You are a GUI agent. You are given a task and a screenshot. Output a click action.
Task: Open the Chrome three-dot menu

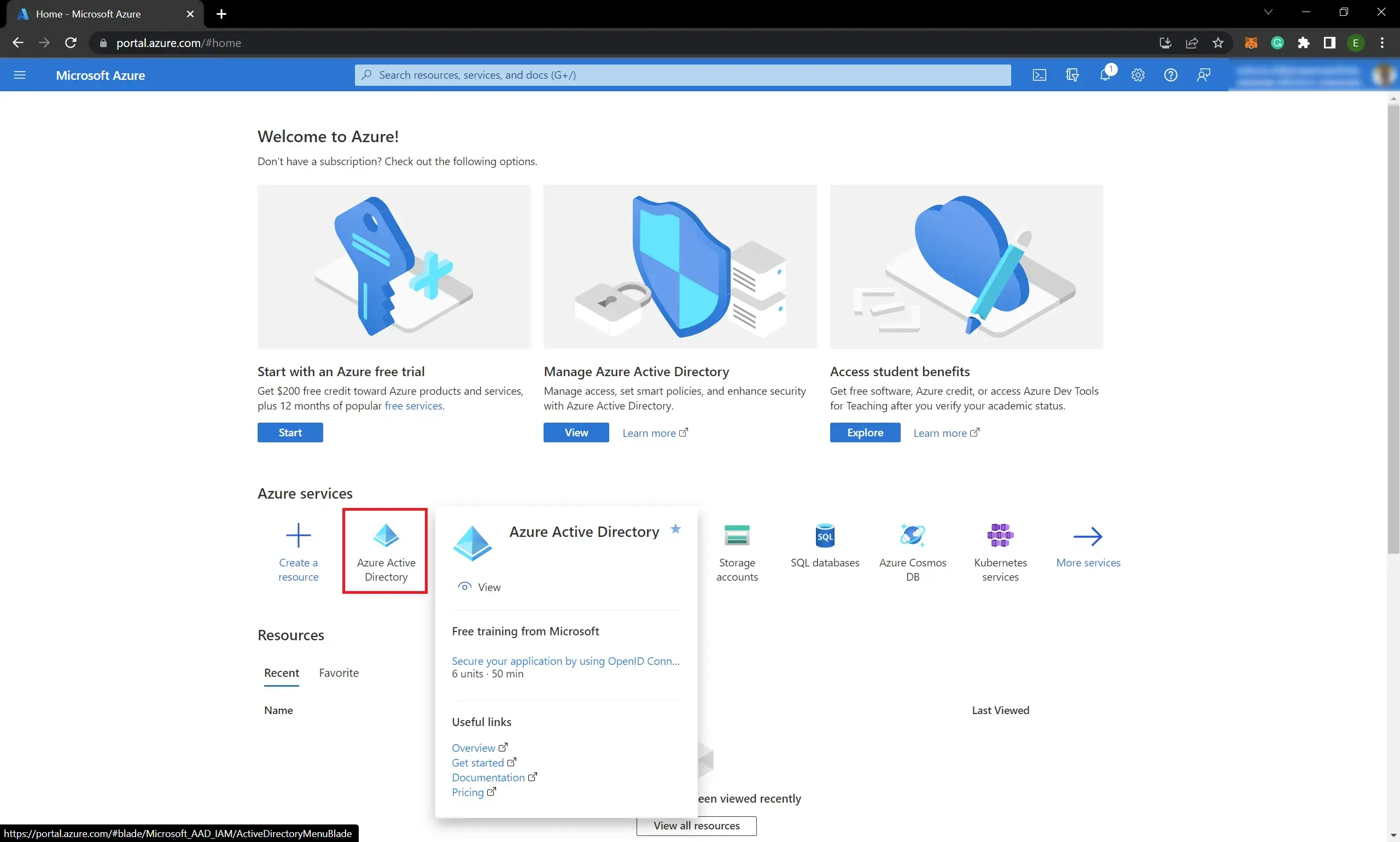click(x=1382, y=43)
